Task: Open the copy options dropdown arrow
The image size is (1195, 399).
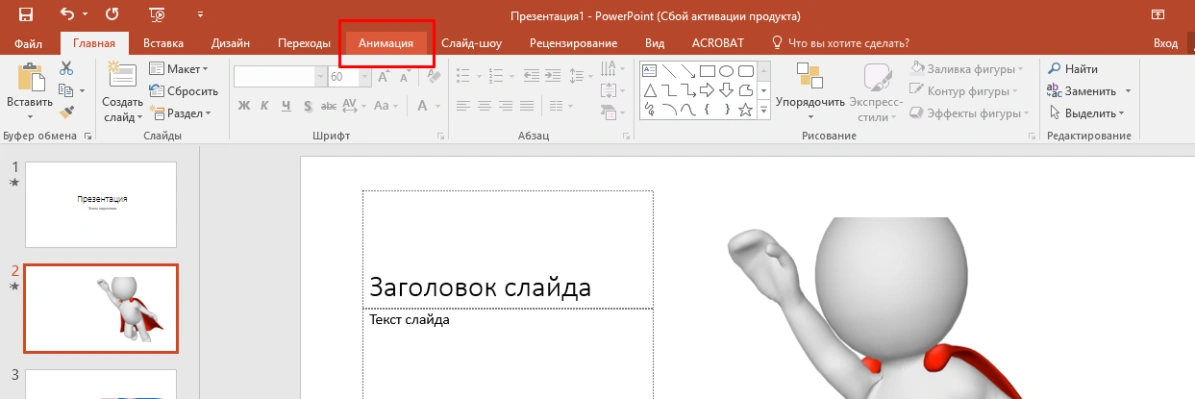Action: click(x=82, y=91)
